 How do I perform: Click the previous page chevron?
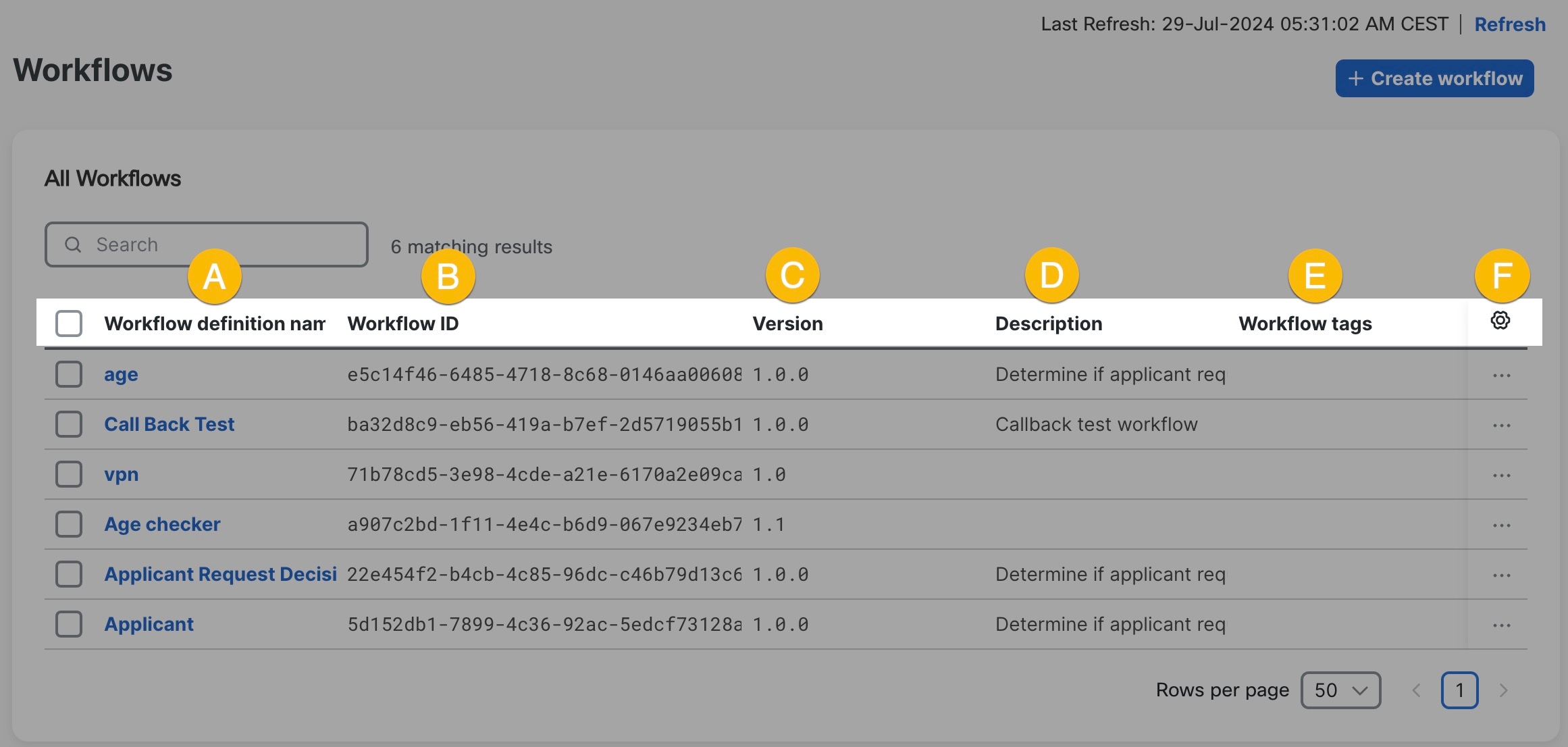[x=1416, y=690]
